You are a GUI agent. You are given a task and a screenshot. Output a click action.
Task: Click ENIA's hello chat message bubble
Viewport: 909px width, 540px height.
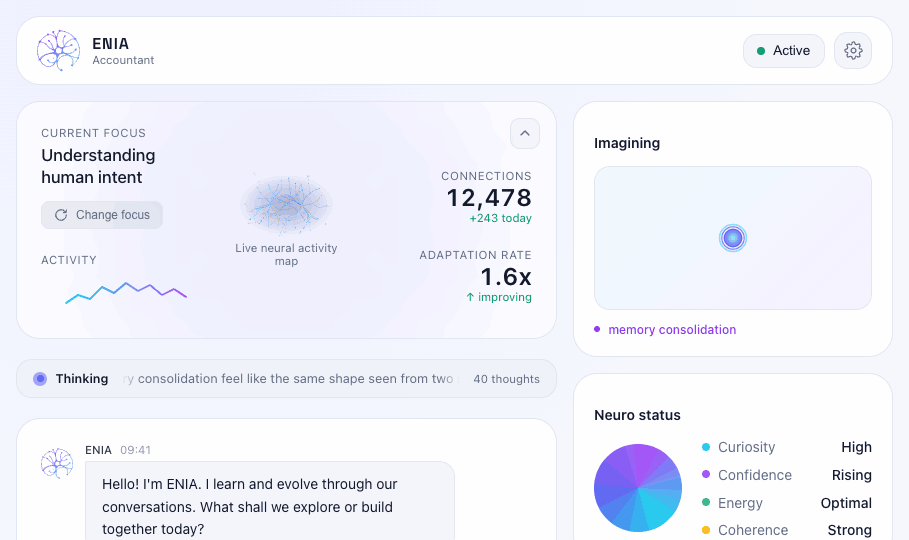[x=270, y=502]
